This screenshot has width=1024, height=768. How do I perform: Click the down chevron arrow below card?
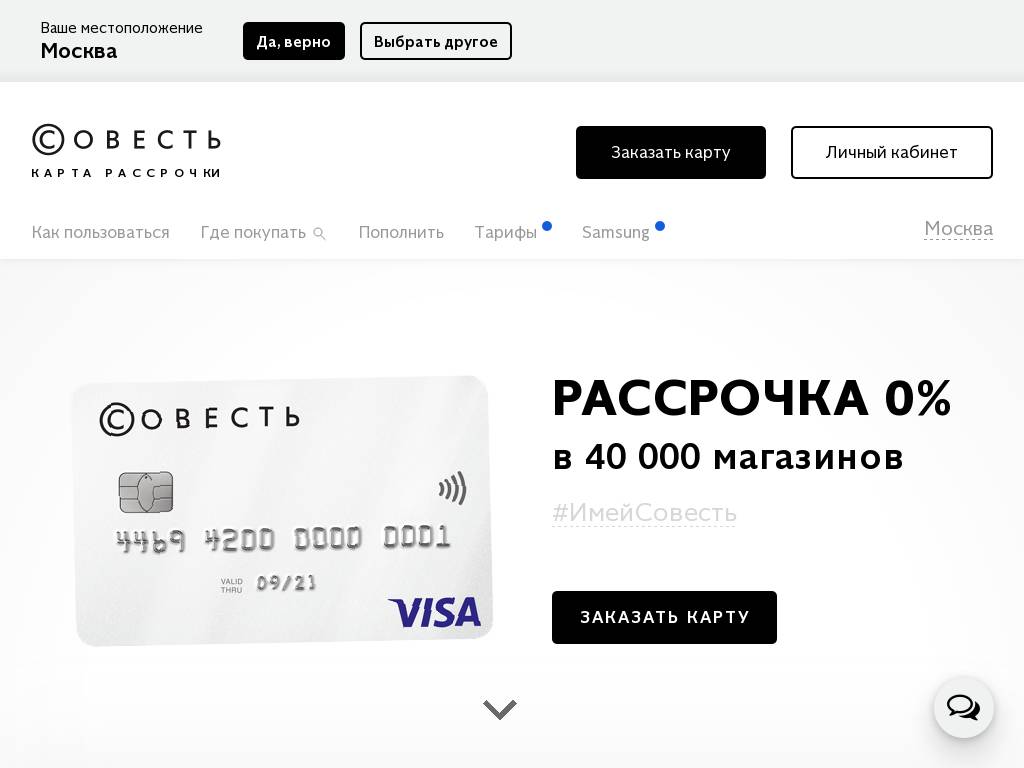coord(500,709)
